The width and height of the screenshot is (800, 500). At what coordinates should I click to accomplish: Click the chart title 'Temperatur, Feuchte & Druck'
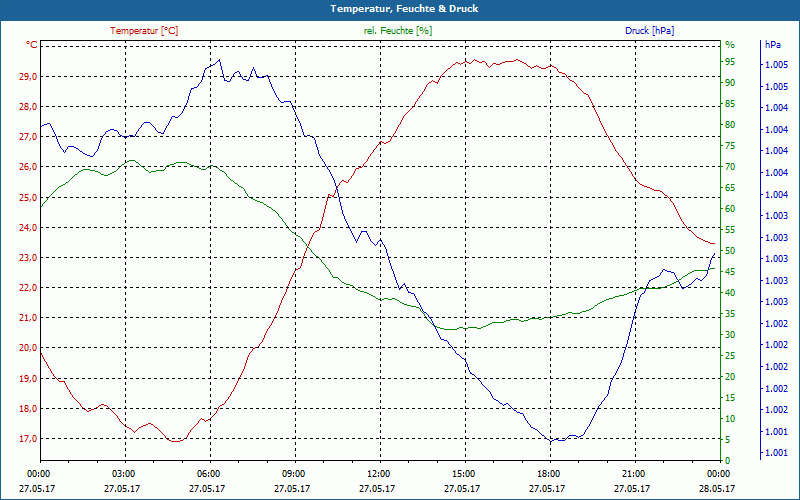(x=404, y=9)
